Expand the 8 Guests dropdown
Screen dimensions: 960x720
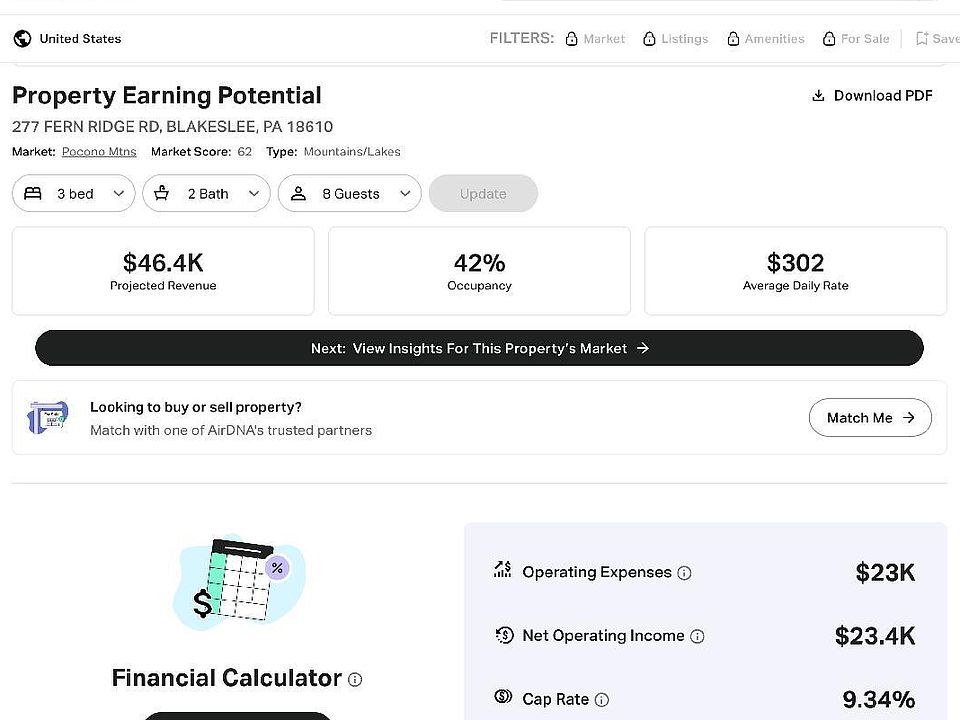click(350, 194)
